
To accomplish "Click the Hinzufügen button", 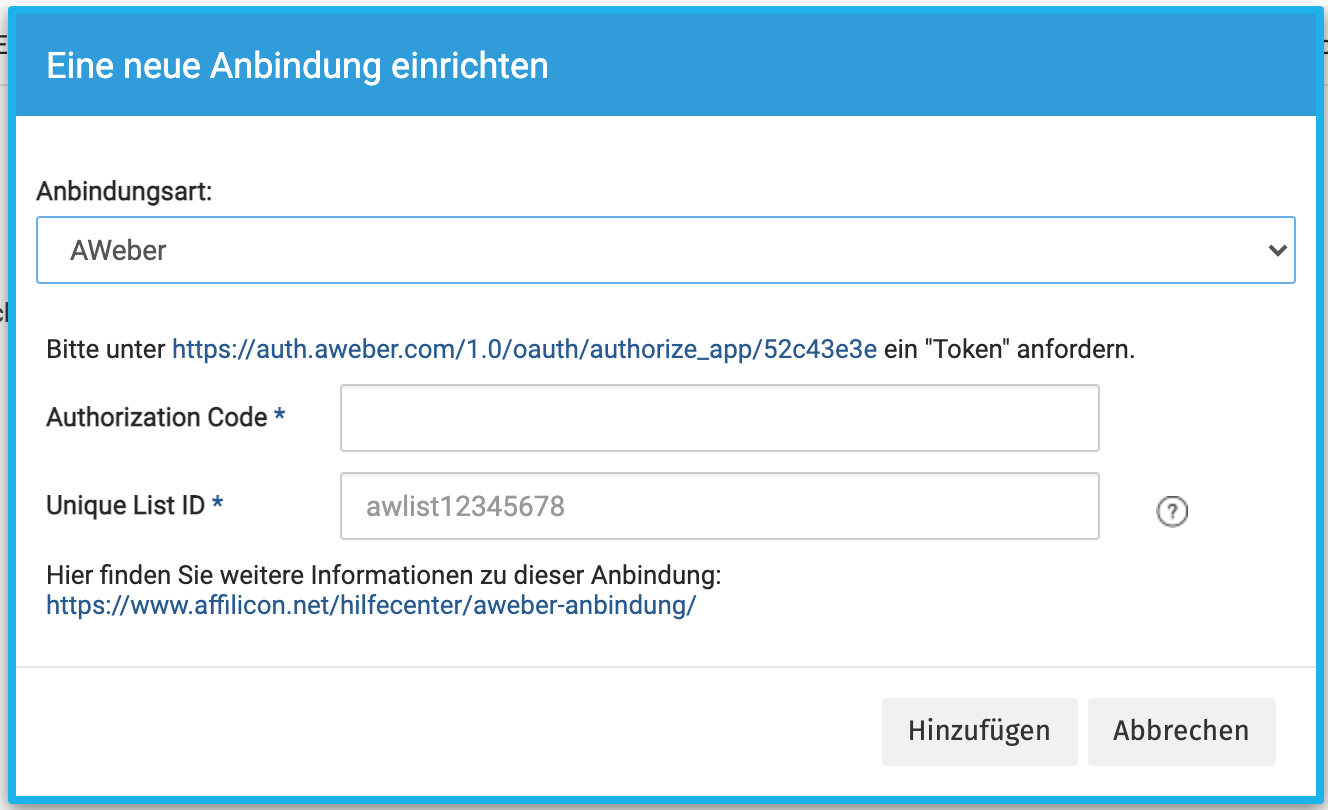I will pos(979,731).
